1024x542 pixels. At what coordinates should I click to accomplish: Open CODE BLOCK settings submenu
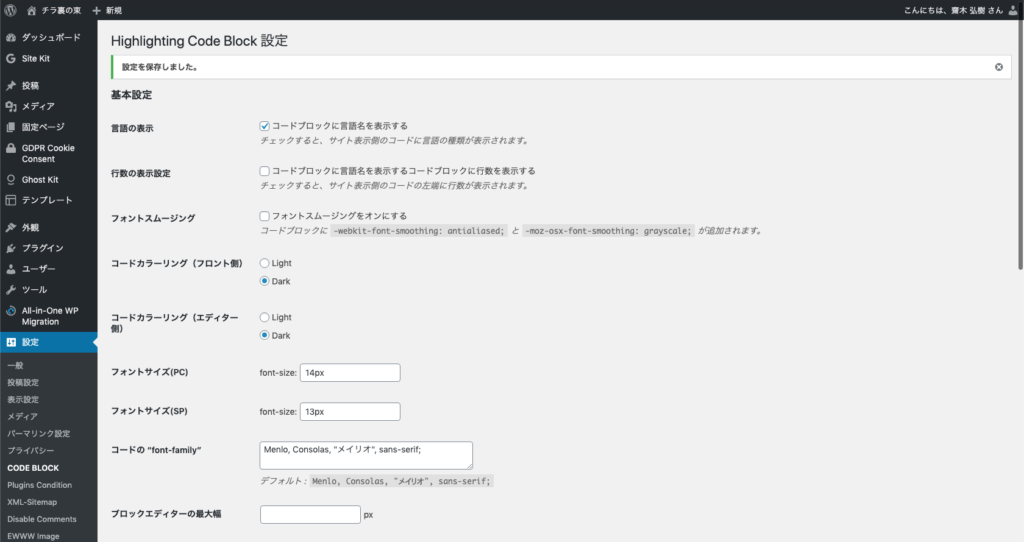(33, 468)
